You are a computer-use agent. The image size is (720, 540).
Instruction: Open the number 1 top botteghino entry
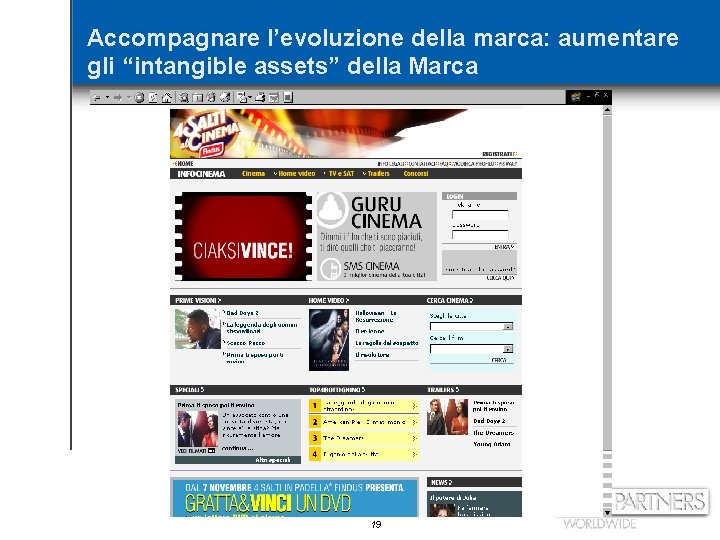[364, 406]
